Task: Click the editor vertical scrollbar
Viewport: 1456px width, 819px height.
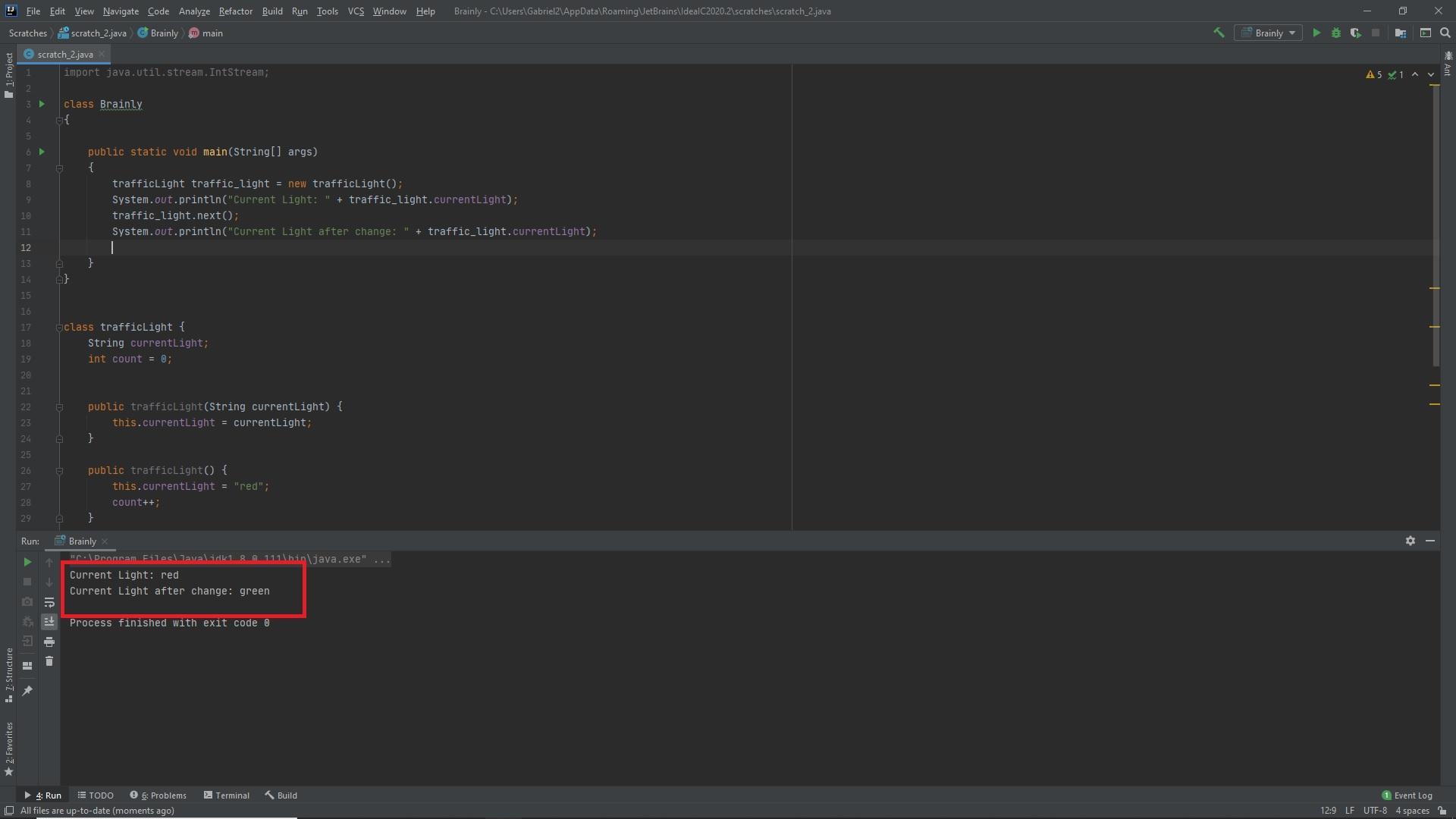Action: (x=1435, y=227)
